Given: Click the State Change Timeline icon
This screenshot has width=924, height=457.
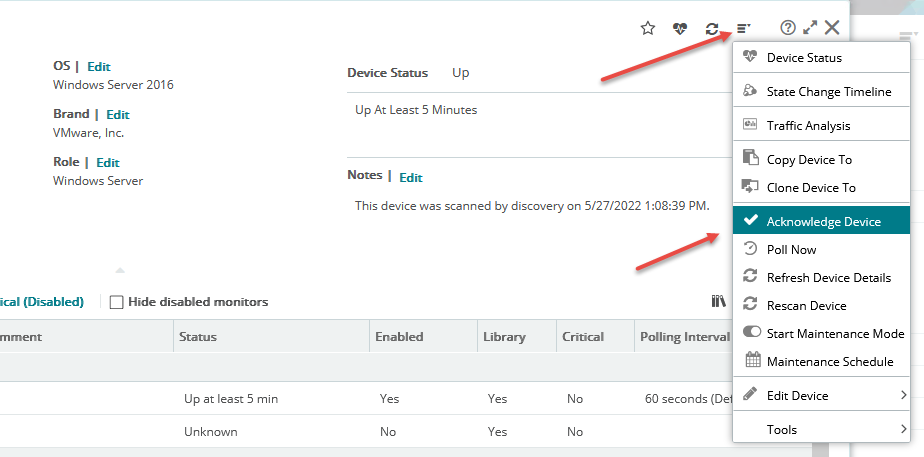Looking at the screenshot, I should [750, 91].
